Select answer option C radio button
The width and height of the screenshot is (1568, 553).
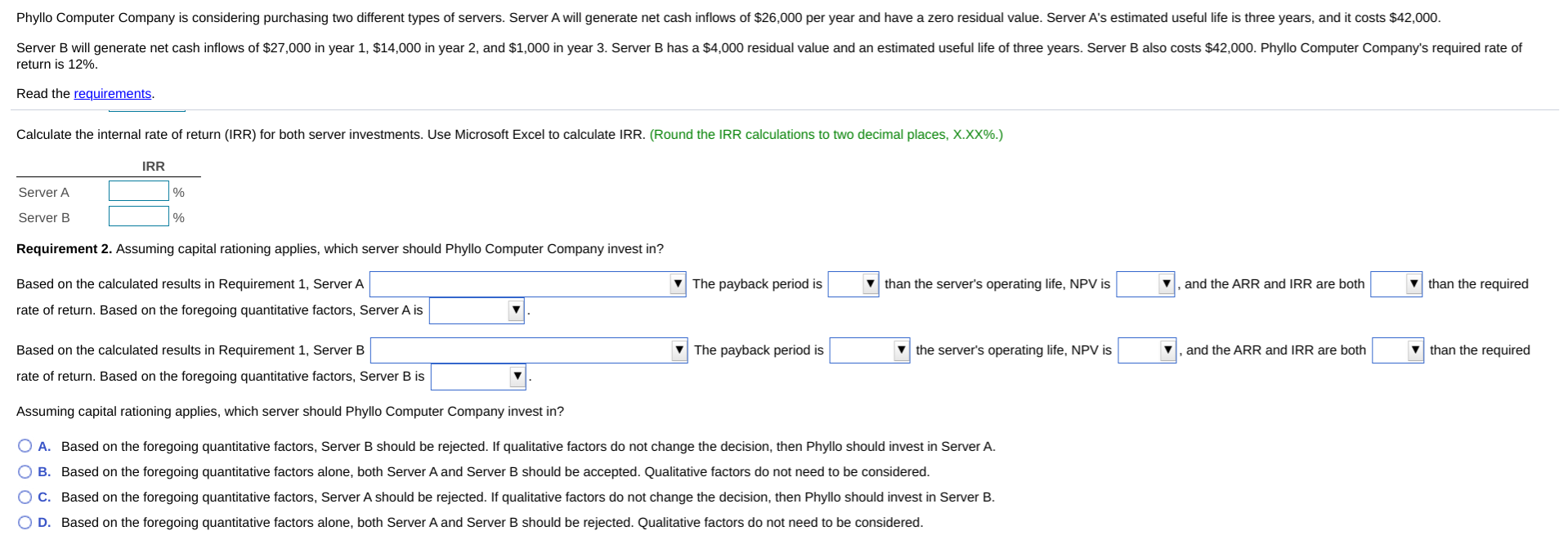[x=25, y=497]
